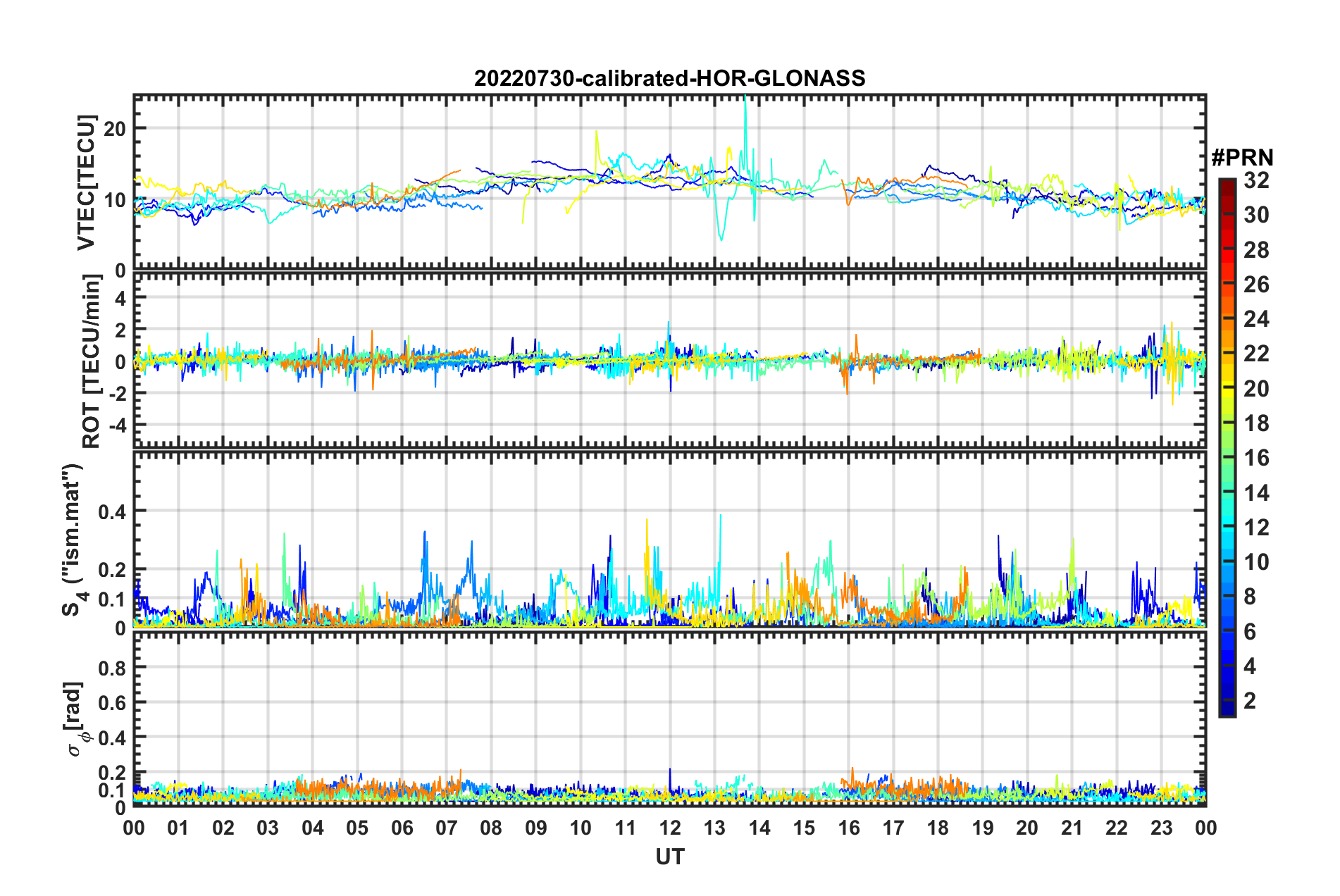The width and height of the screenshot is (1340, 896).
Task: Click the PRN colorbar's "4" tick label
Action: click(1250, 666)
